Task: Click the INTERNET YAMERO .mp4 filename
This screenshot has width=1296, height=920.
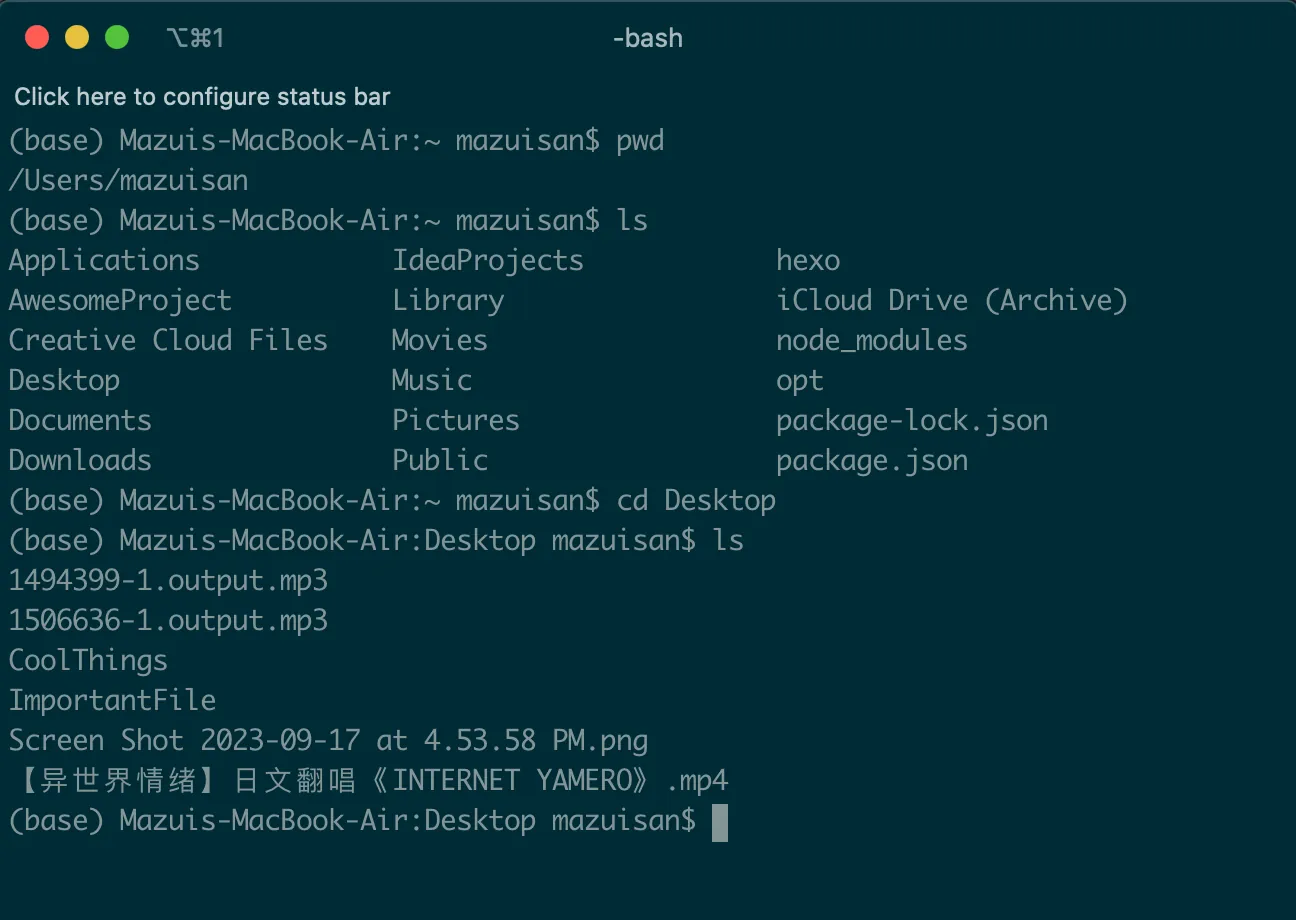Action: pos(369,781)
